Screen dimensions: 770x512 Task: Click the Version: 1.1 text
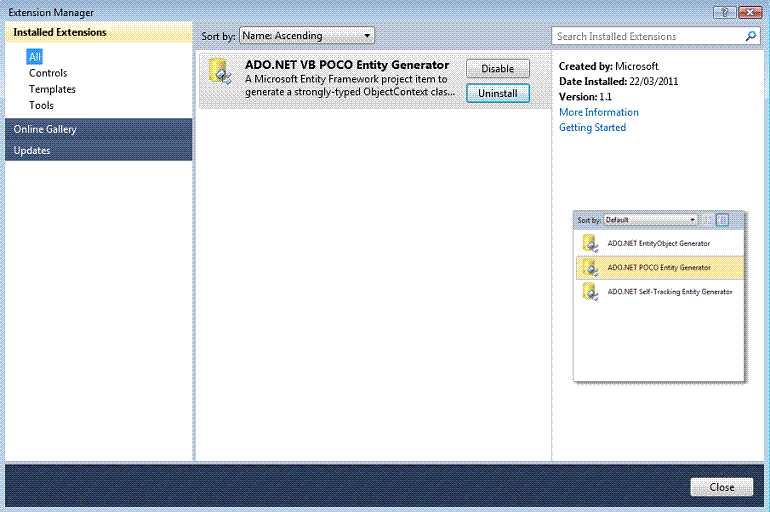pos(585,97)
